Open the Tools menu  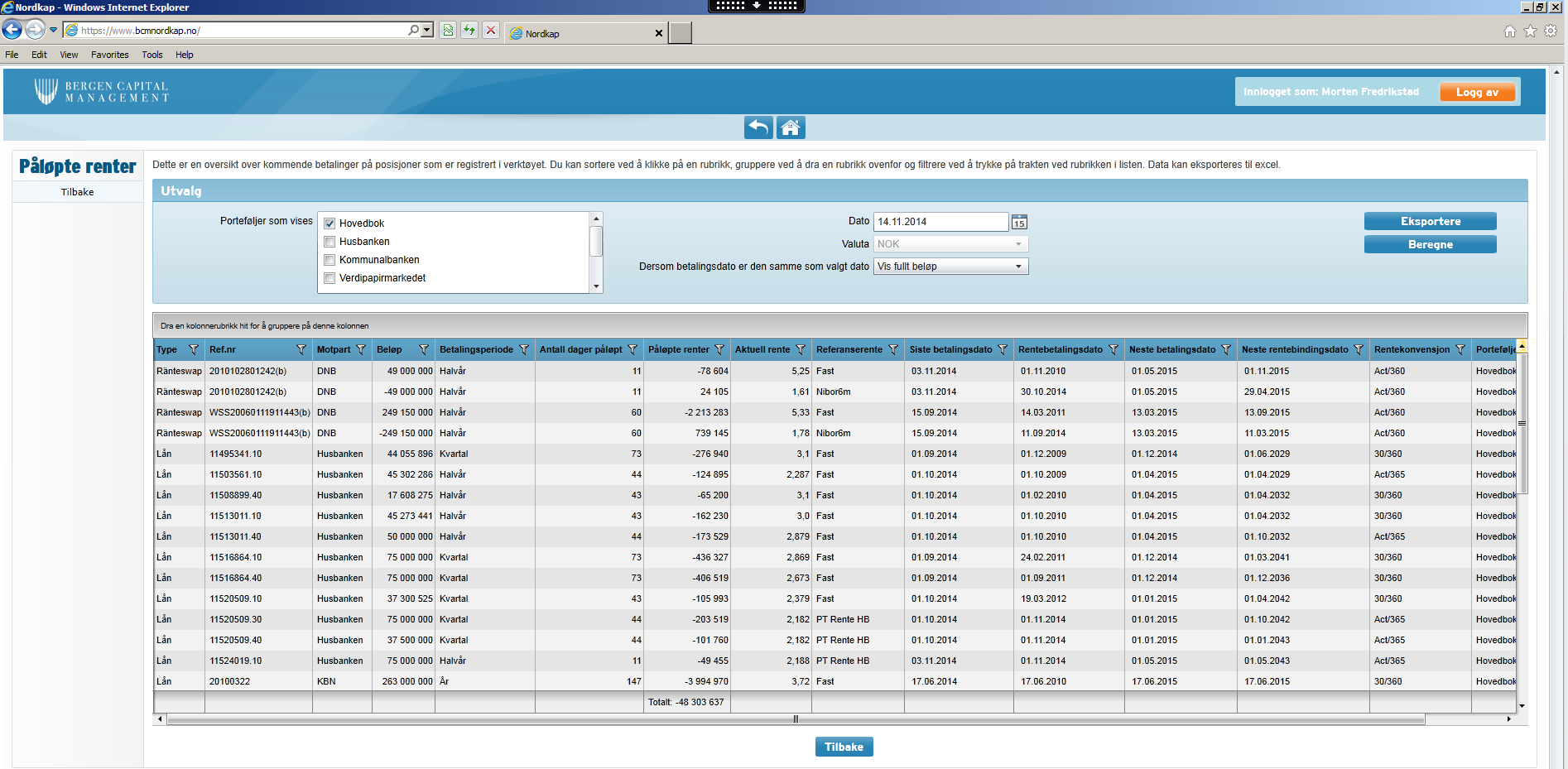[x=152, y=55]
